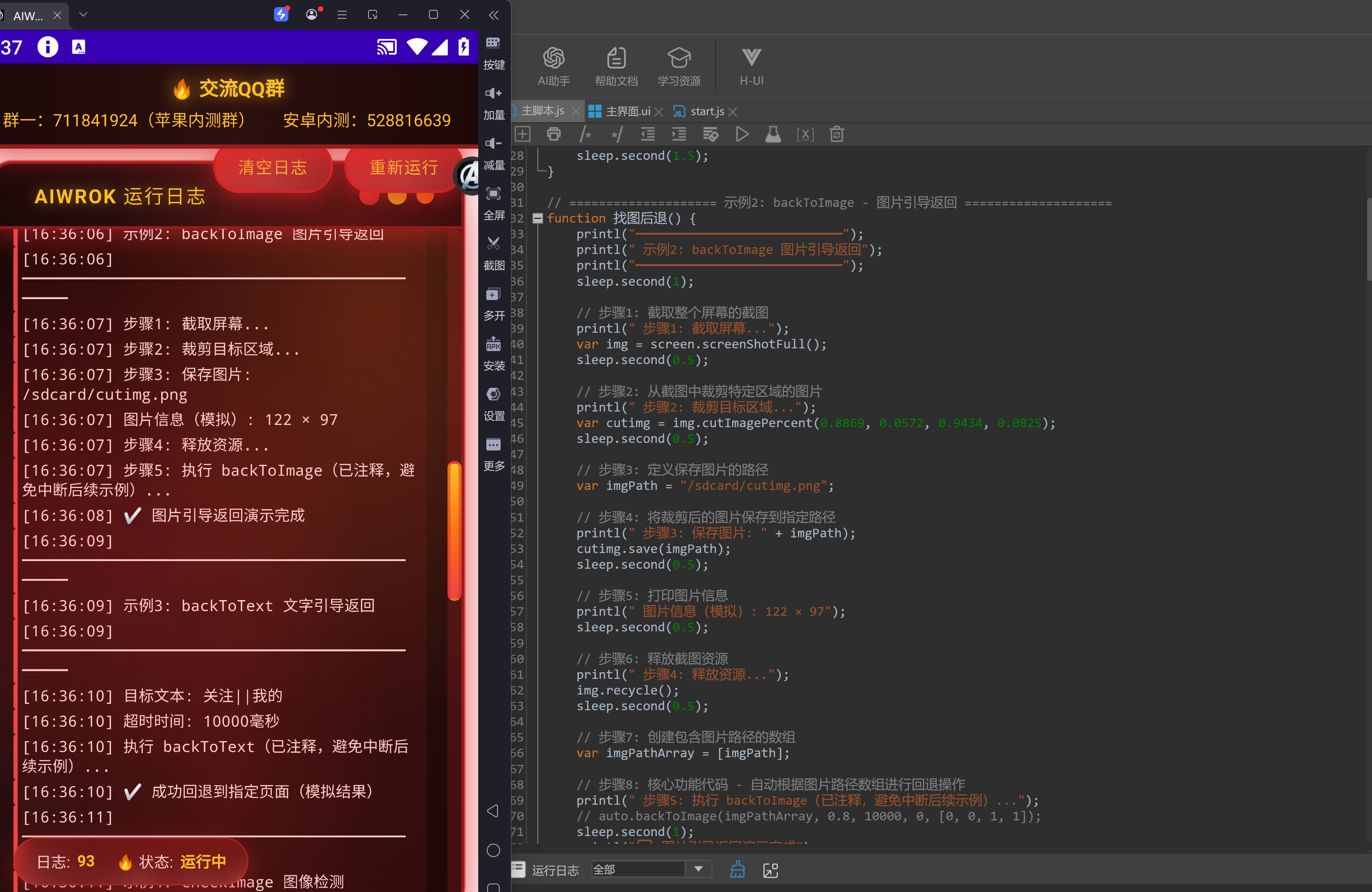Click Android back triangle button
Image resolution: width=1372 pixels, height=892 pixels.
(x=493, y=811)
